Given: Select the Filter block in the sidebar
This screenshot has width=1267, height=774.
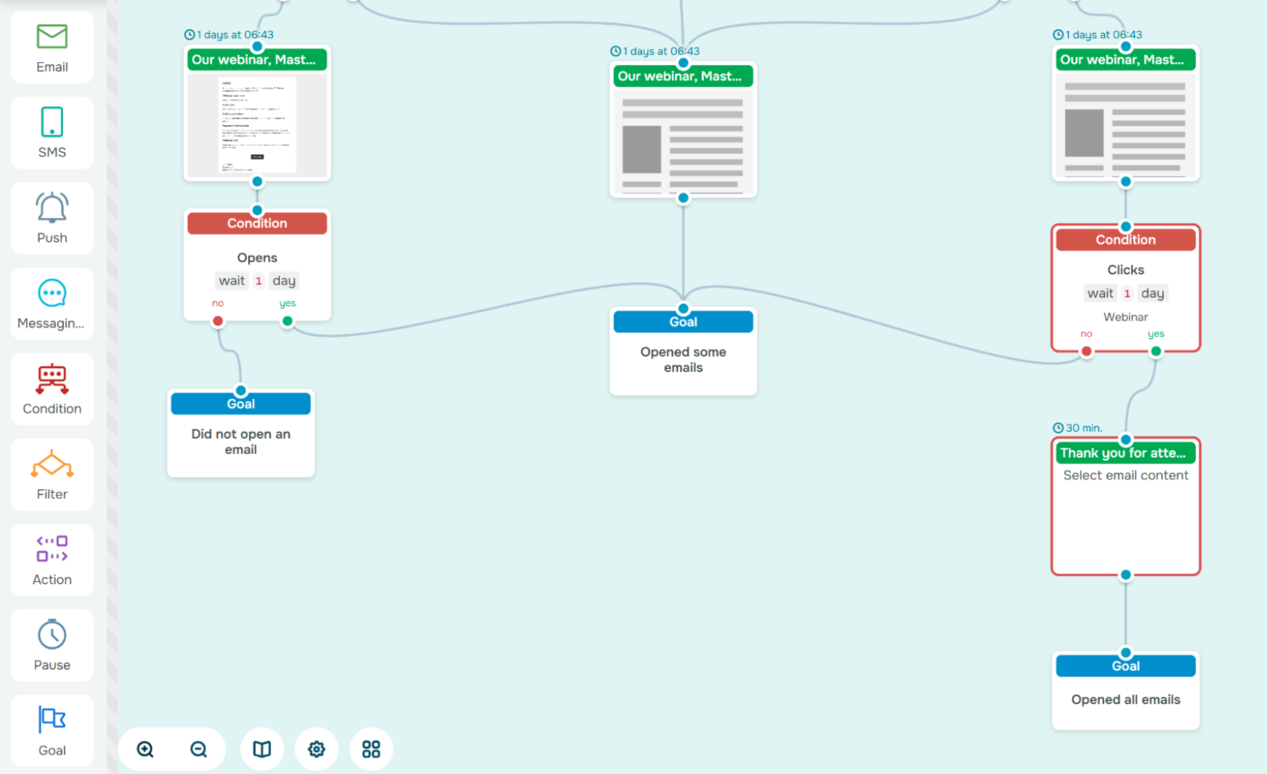Looking at the screenshot, I should 51,473.
